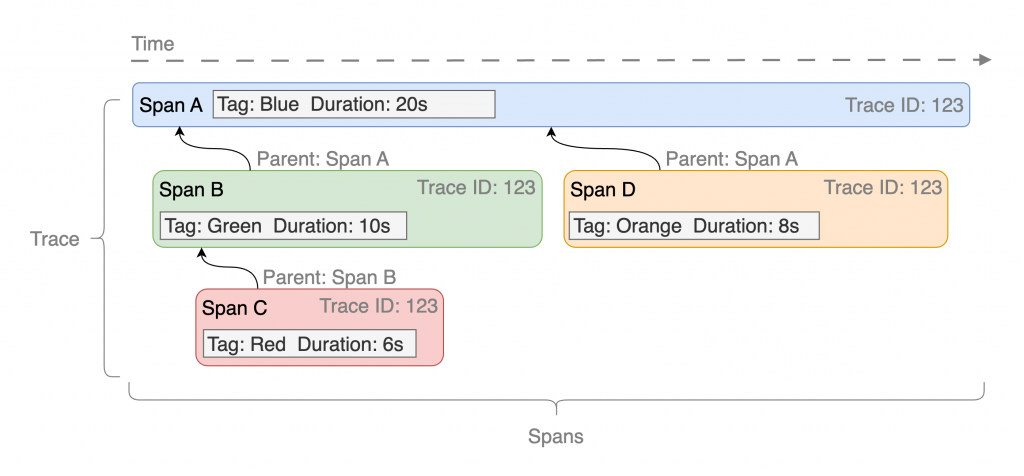Click the "Time" label above the dashed arrow
The image size is (1024, 476).
pos(152,44)
